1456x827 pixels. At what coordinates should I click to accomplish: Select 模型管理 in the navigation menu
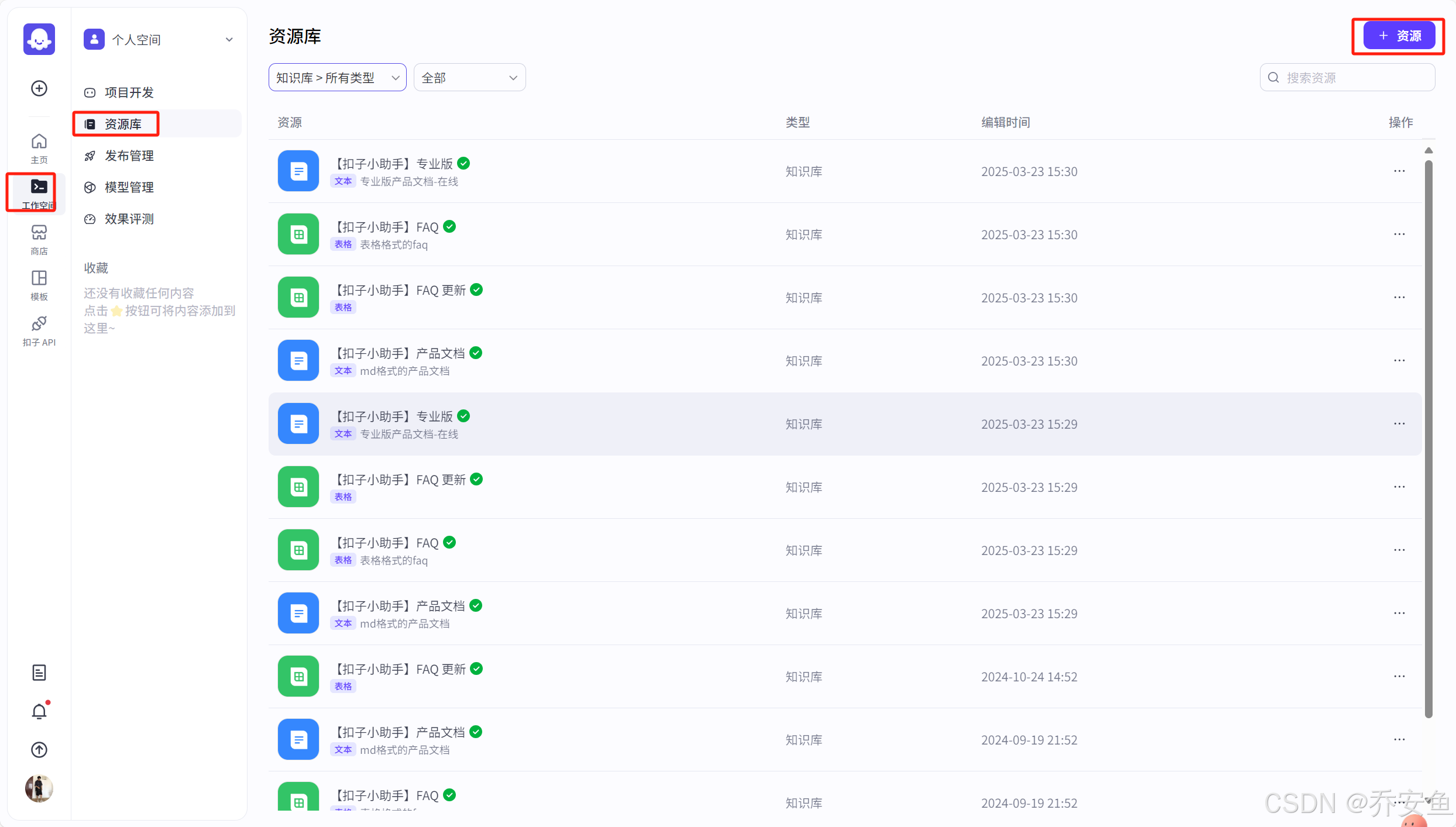click(x=129, y=187)
